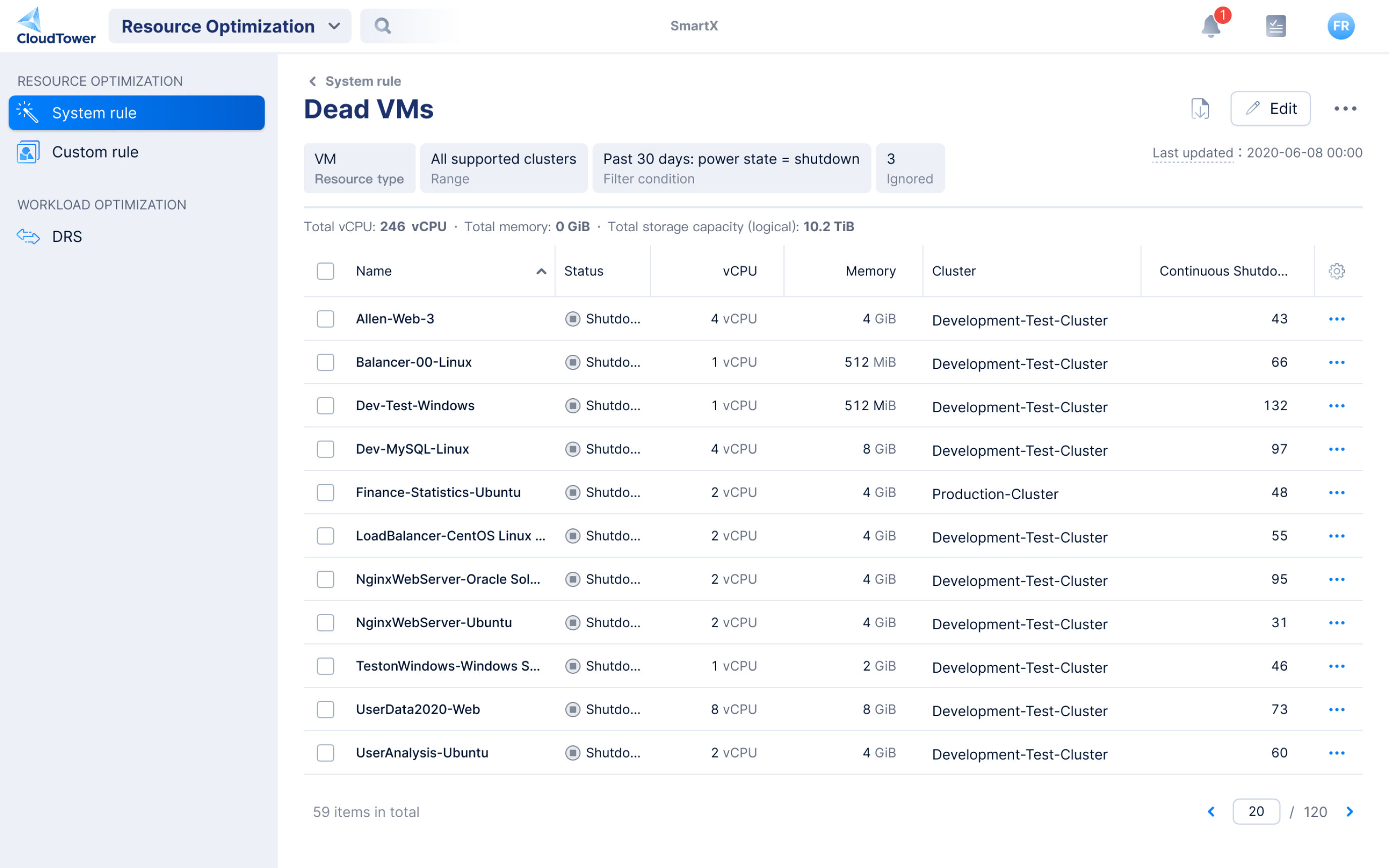This screenshot has height=868, width=1389.
Task: Open the task list icon in header
Action: click(x=1275, y=26)
